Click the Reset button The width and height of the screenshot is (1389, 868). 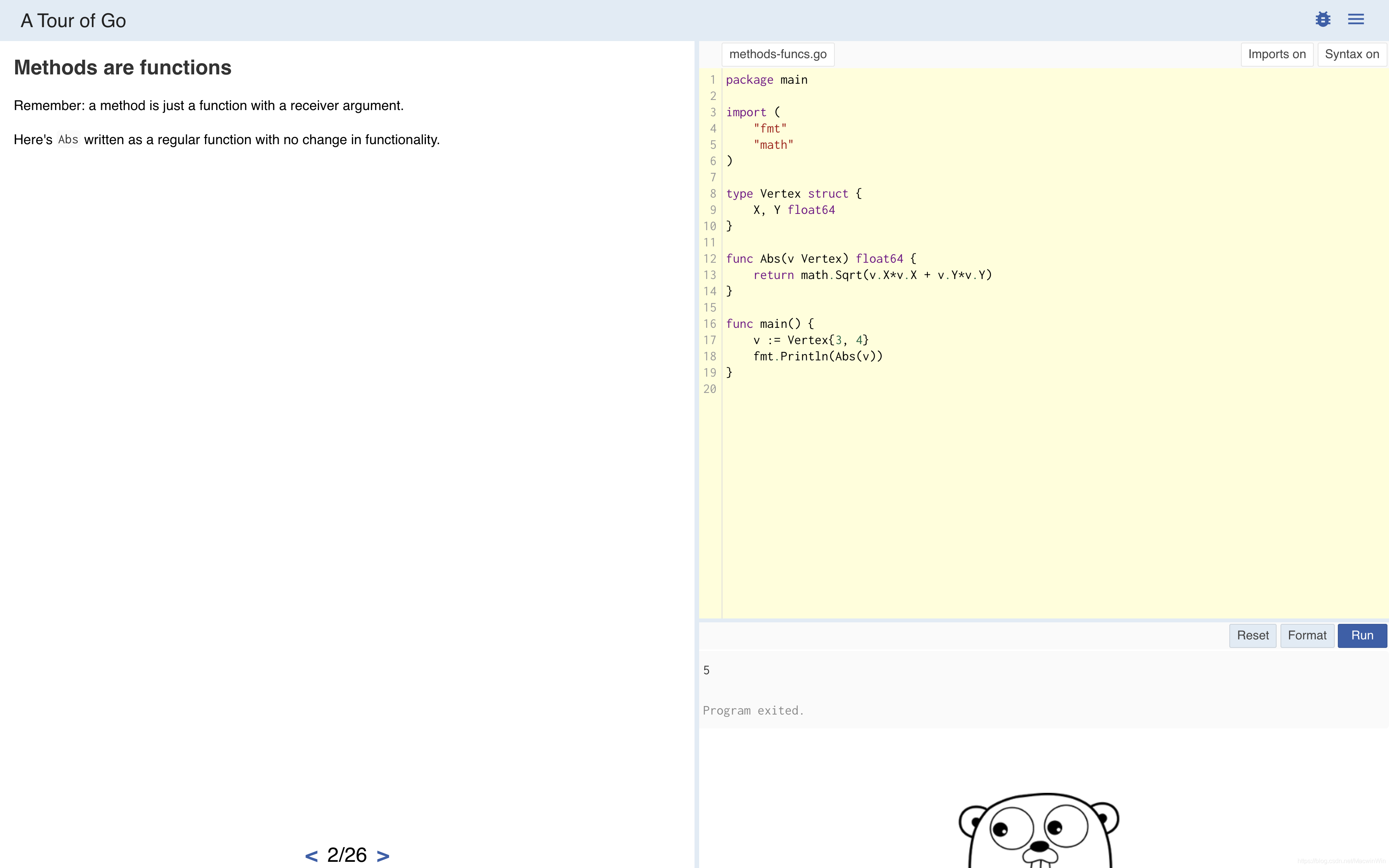click(x=1253, y=635)
